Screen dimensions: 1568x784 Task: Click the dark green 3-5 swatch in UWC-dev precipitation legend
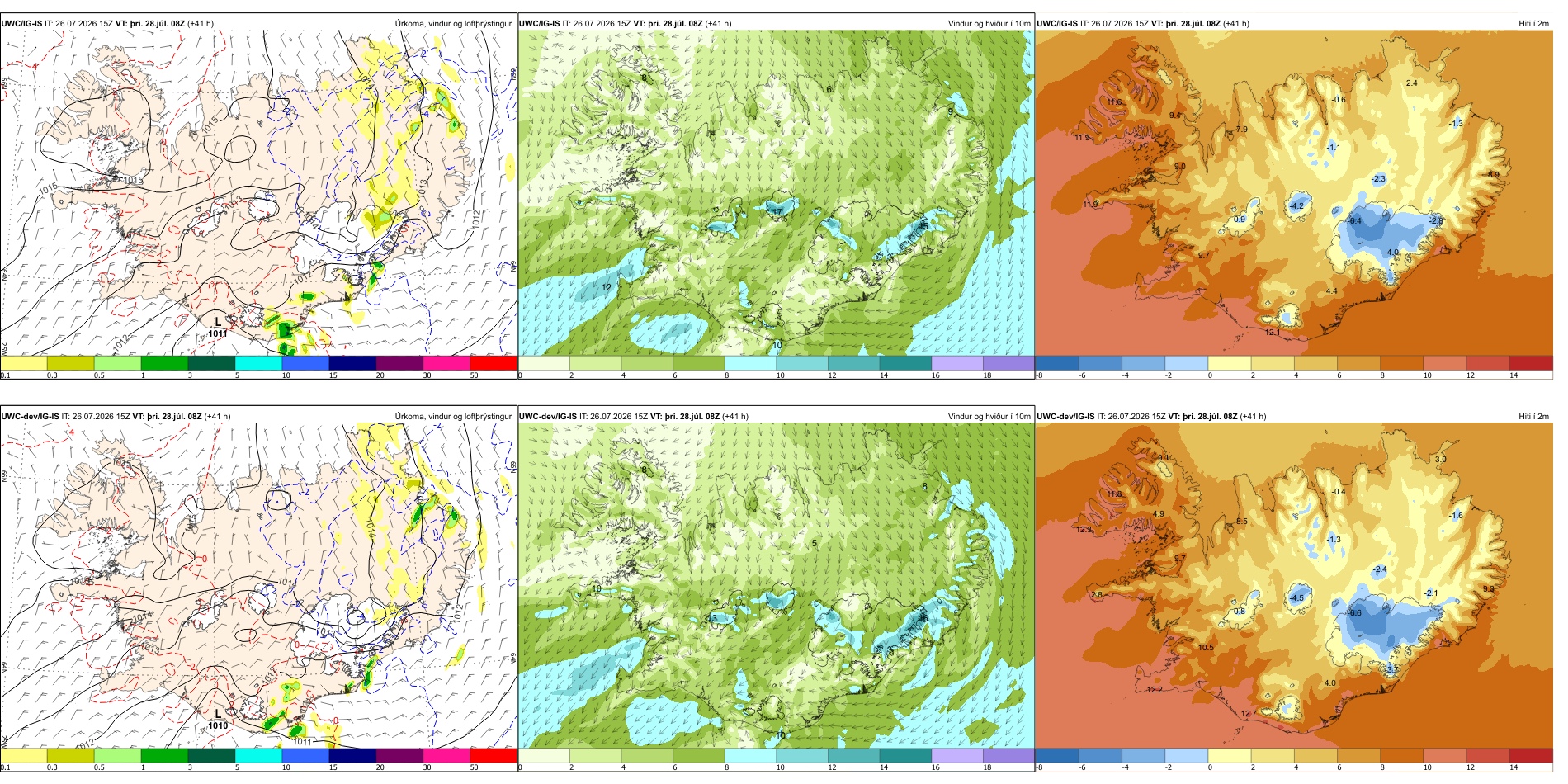(211, 755)
